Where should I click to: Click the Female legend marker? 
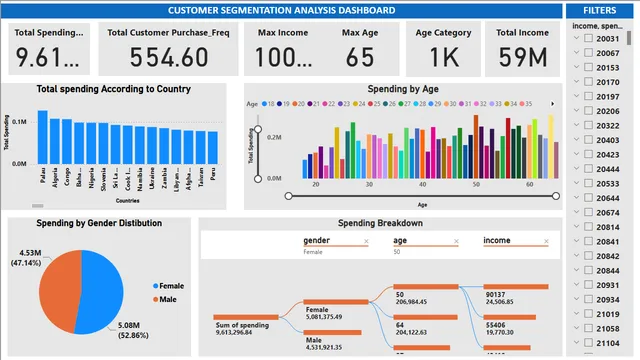[x=156, y=286]
